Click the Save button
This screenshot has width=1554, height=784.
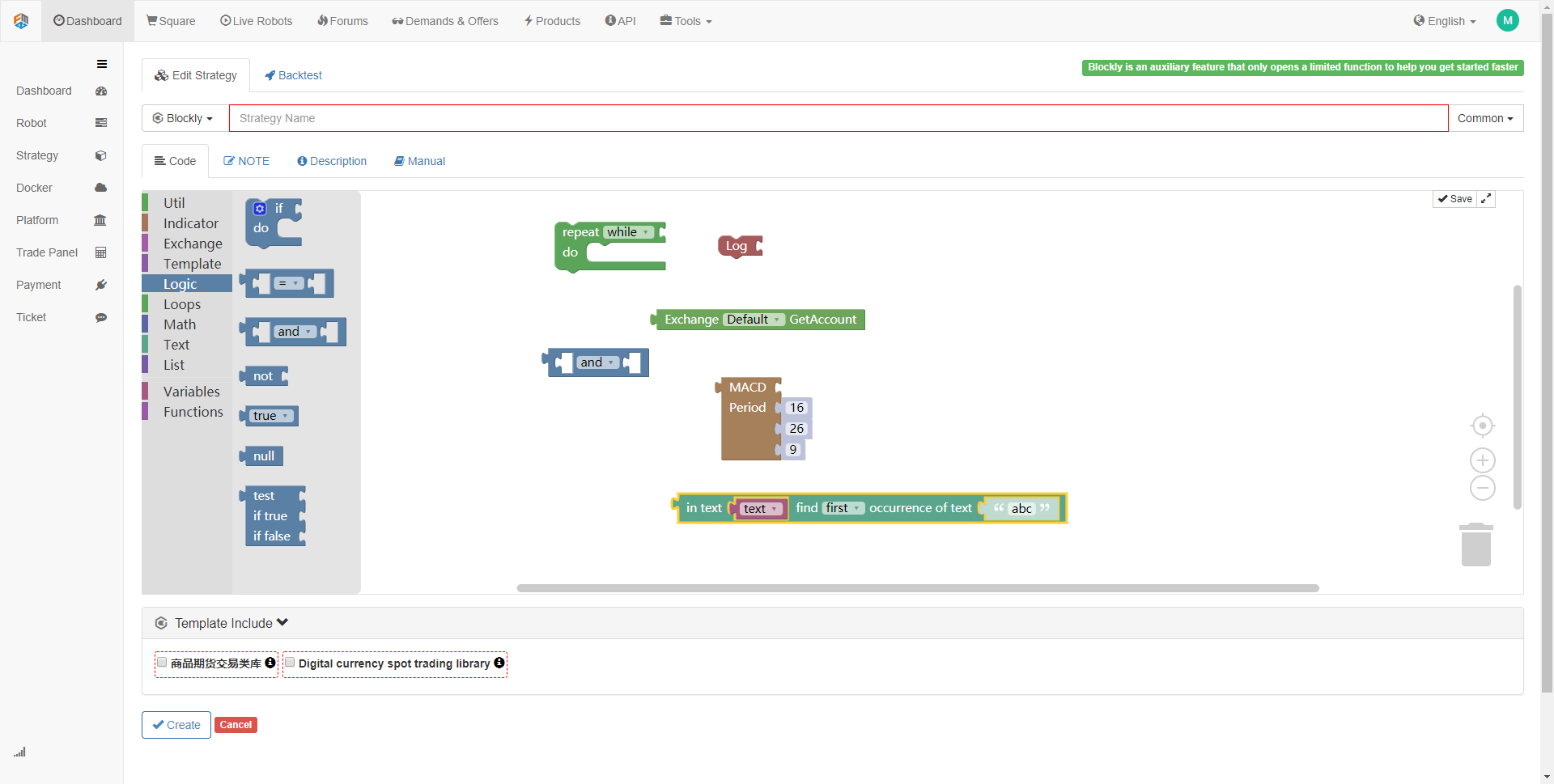click(1455, 199)
